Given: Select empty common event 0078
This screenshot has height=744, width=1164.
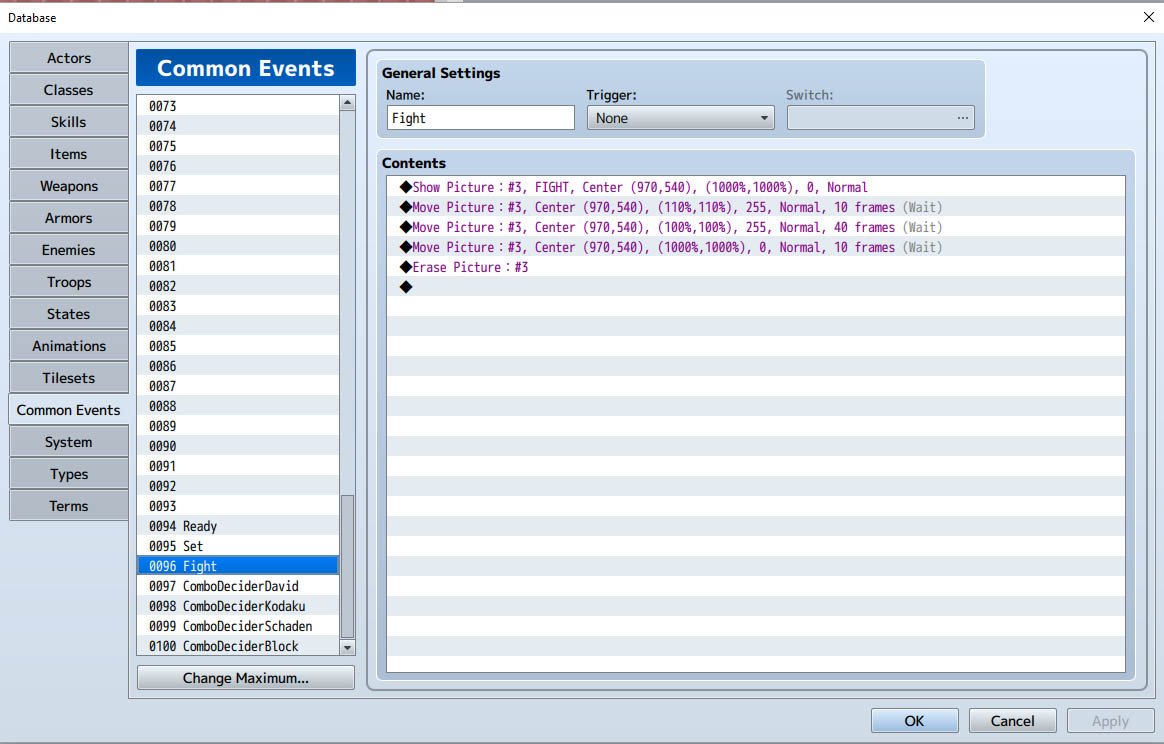Looking at the screenshot, I should (238, 206).
